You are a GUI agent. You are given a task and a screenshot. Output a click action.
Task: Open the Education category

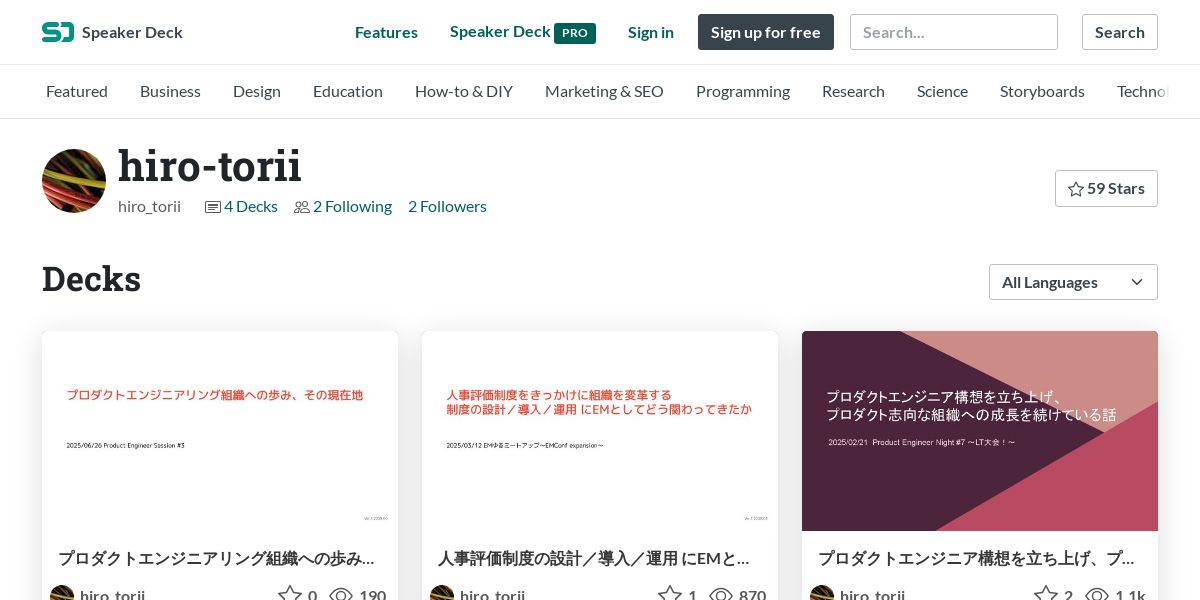tap(348, 91)
